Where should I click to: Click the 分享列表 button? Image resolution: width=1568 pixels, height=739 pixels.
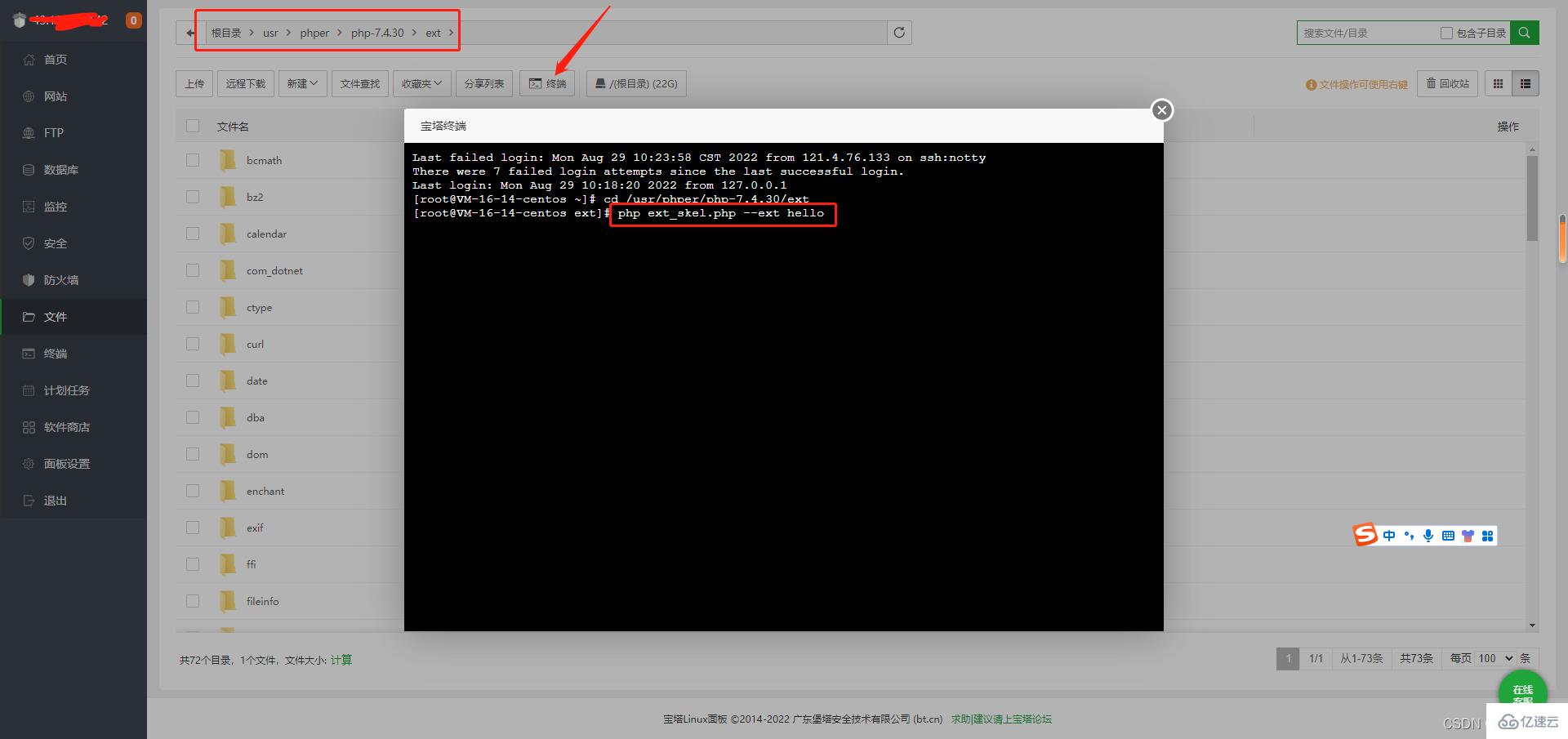pos(484,83)
